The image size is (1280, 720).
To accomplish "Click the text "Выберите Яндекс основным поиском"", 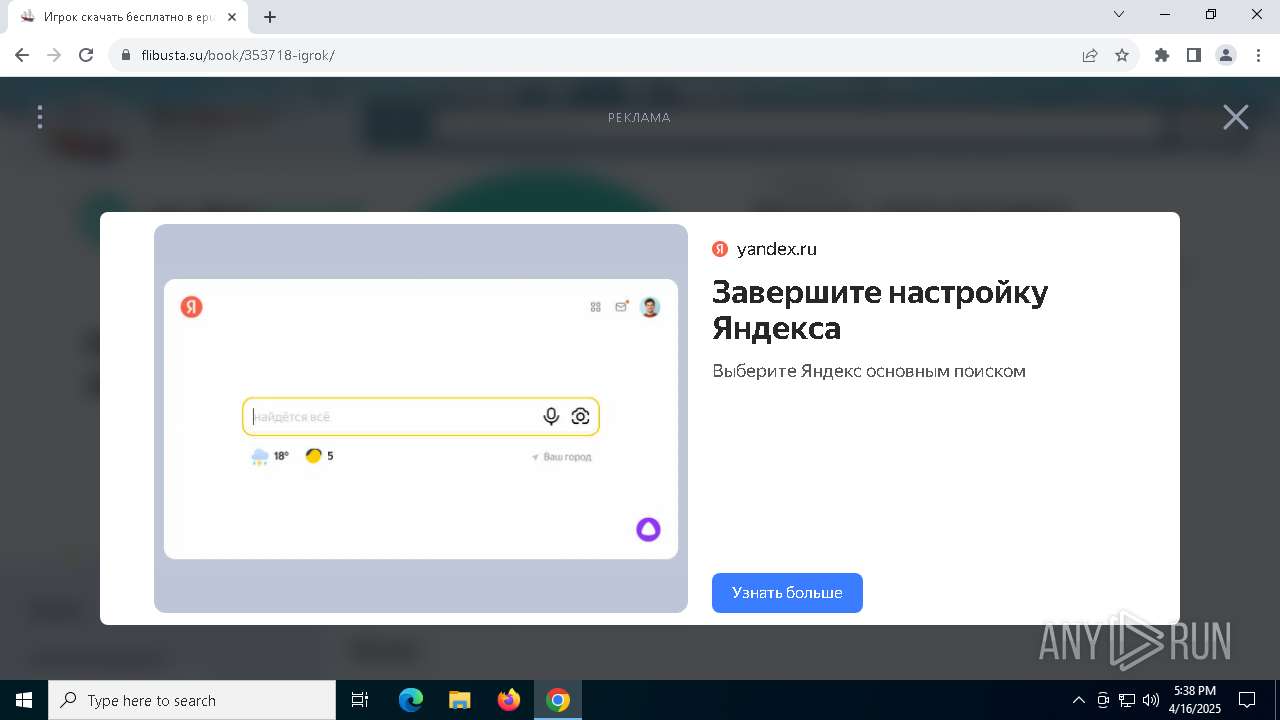I will click(869, 371).
